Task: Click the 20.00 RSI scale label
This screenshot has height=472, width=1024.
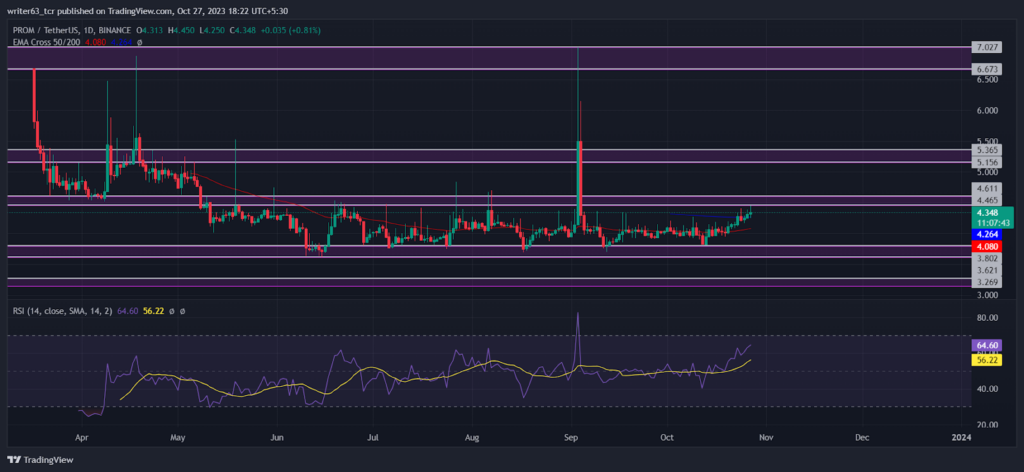Action: coord(986,424)
